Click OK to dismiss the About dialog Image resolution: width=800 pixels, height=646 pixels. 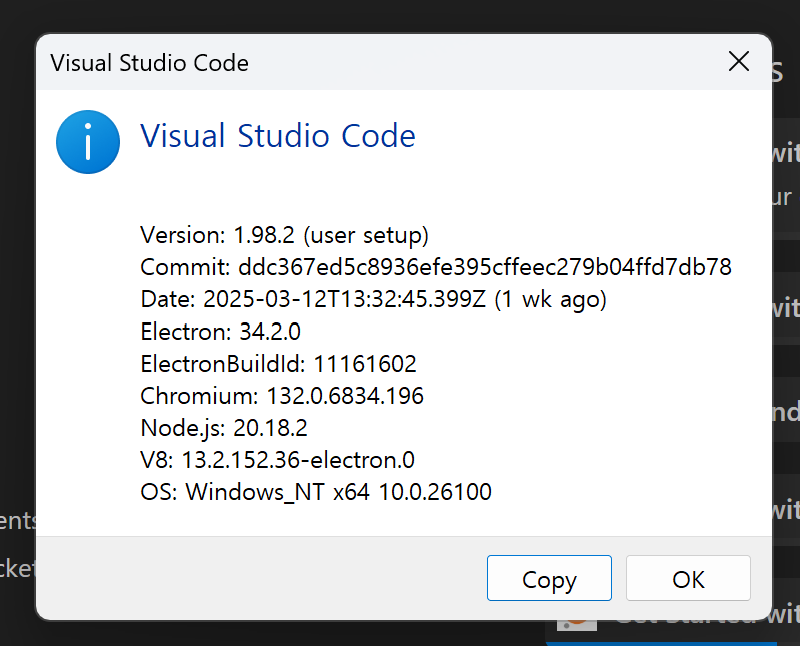click(688, 578)
